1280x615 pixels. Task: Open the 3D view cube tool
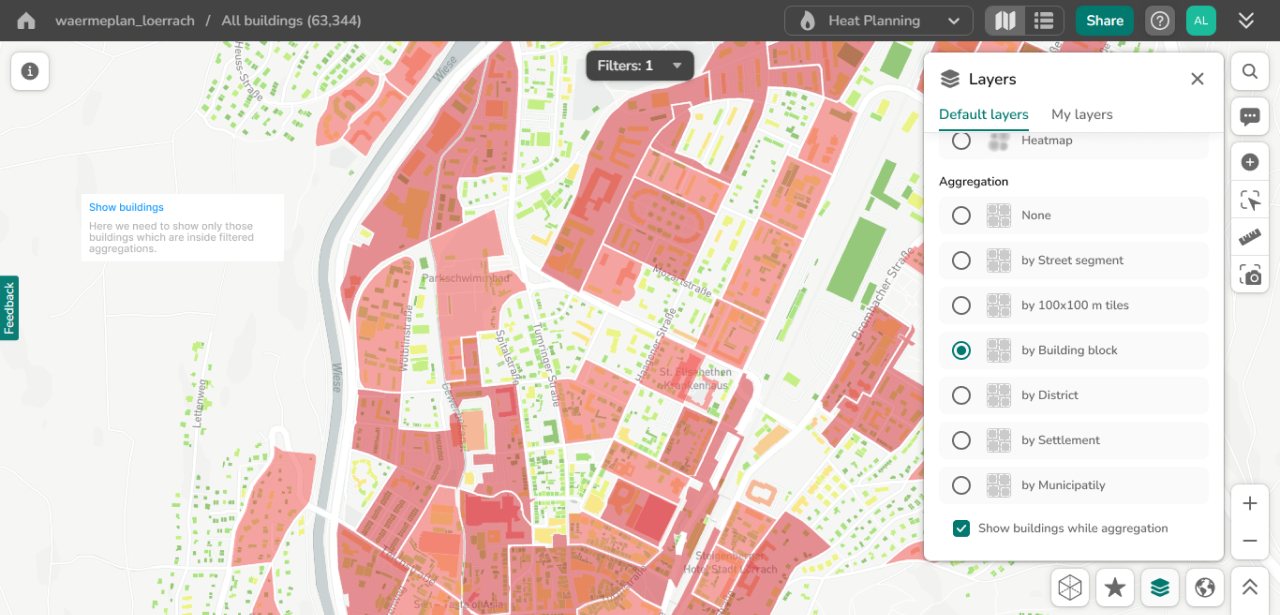(x=1069, y=587)
